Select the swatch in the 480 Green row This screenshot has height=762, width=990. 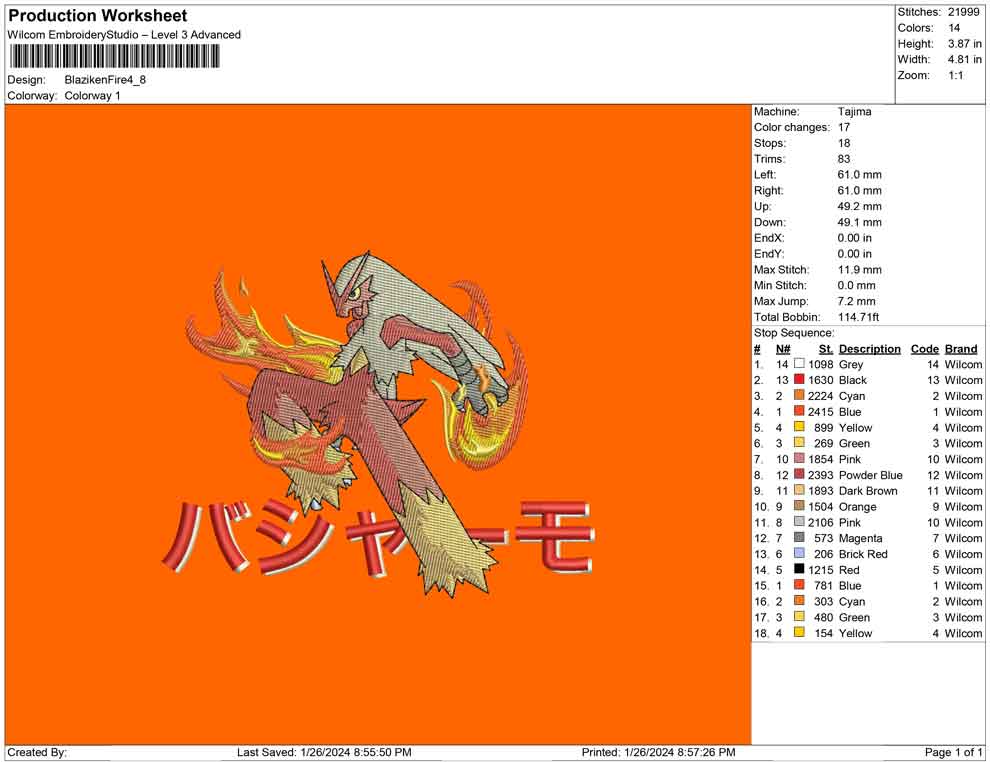[799, 616]
